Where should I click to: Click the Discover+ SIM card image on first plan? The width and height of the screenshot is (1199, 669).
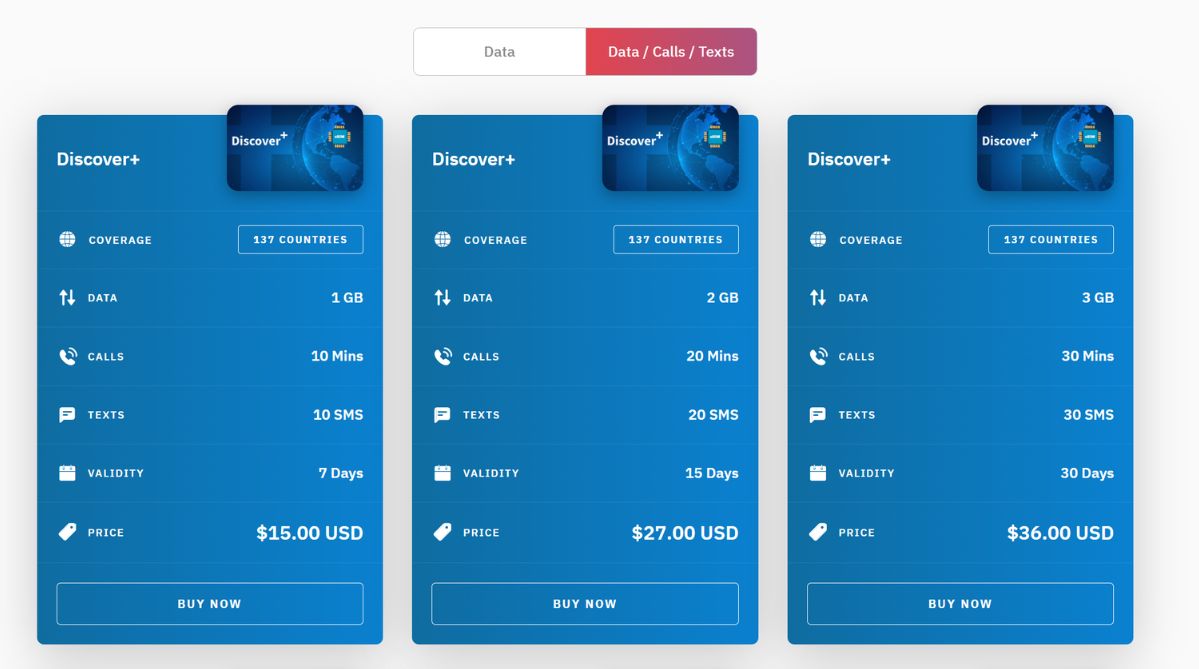point(295,147)
